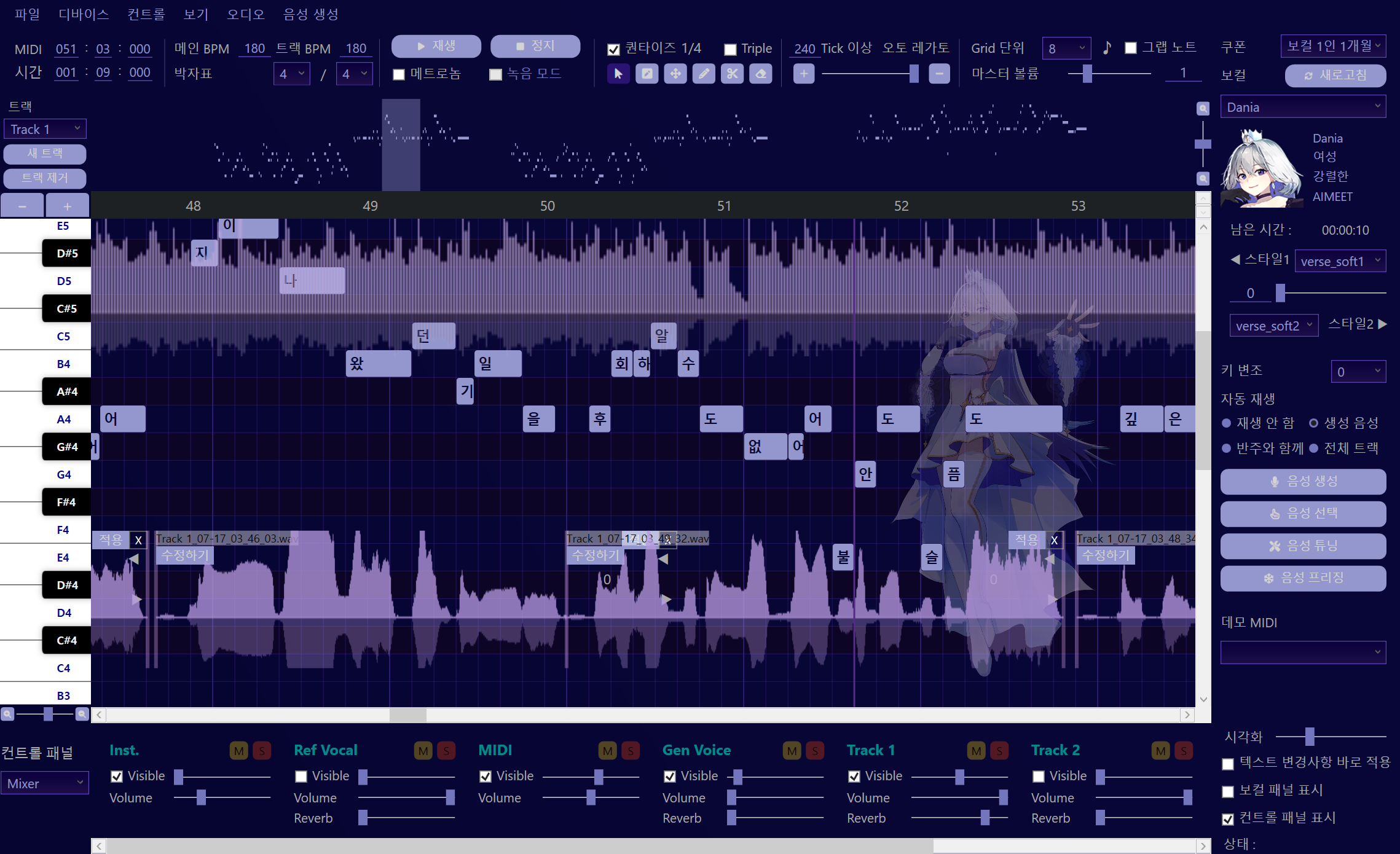Select the eraser tool
Screen dimensions: 1400x854
(x=761, y=74)
